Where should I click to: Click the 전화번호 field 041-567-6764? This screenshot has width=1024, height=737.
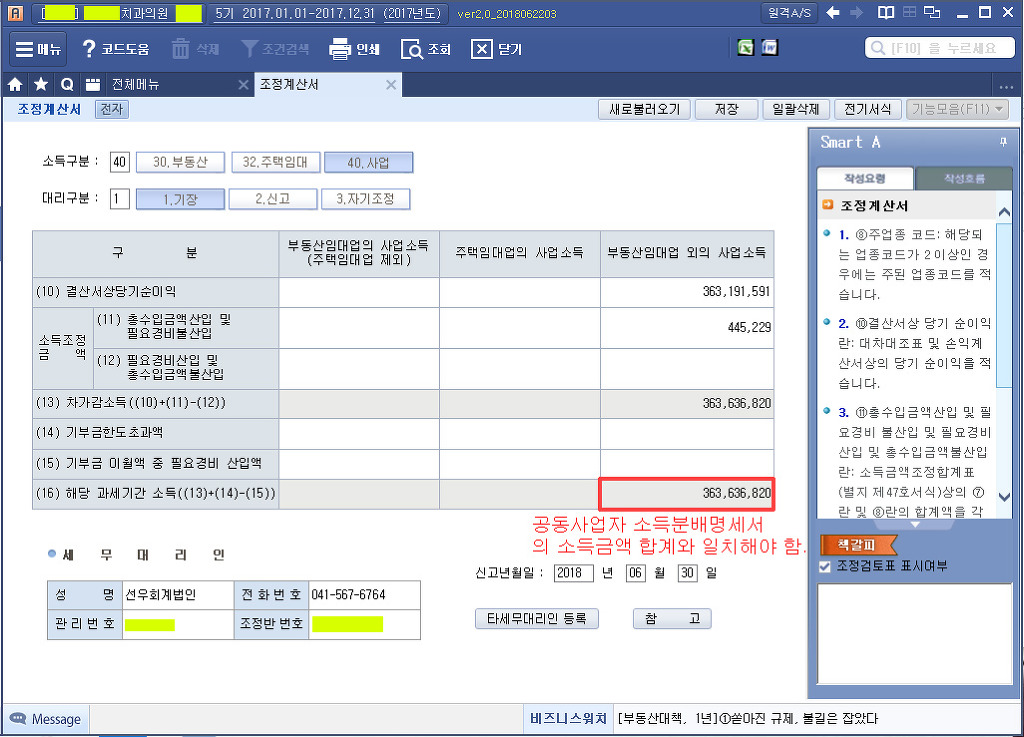click(364, 595)
